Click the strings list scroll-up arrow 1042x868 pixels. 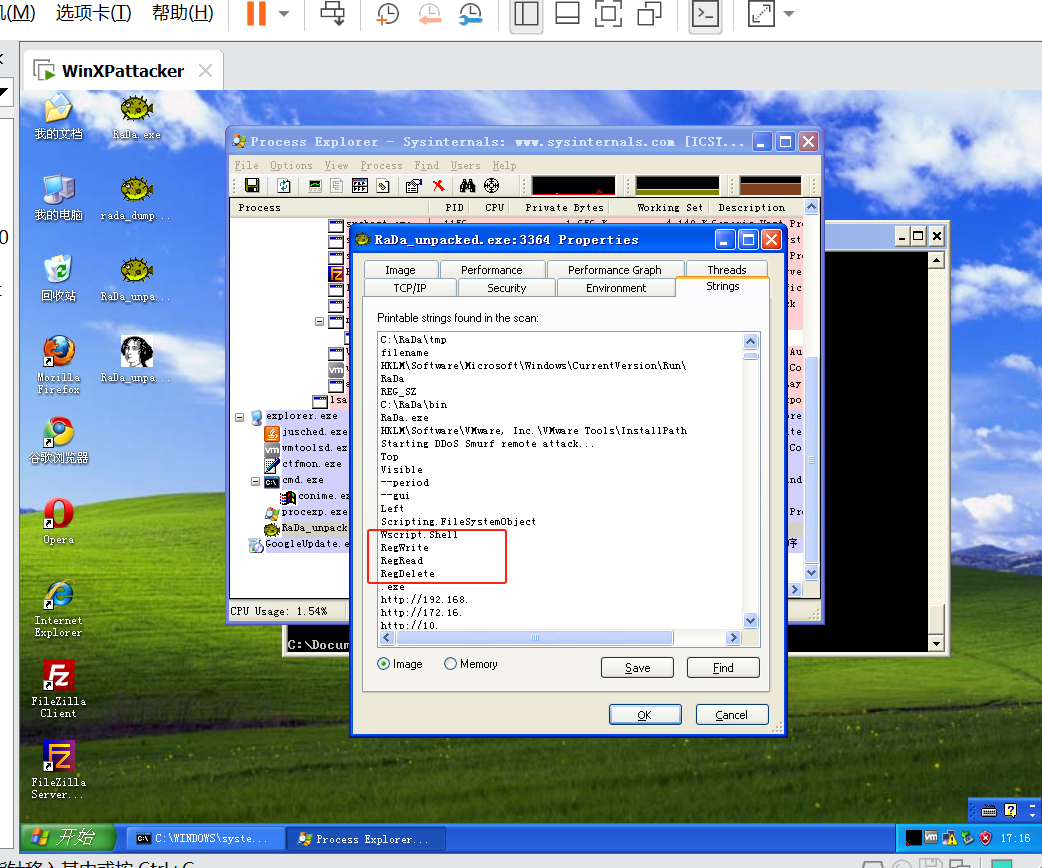pos(750,342)
